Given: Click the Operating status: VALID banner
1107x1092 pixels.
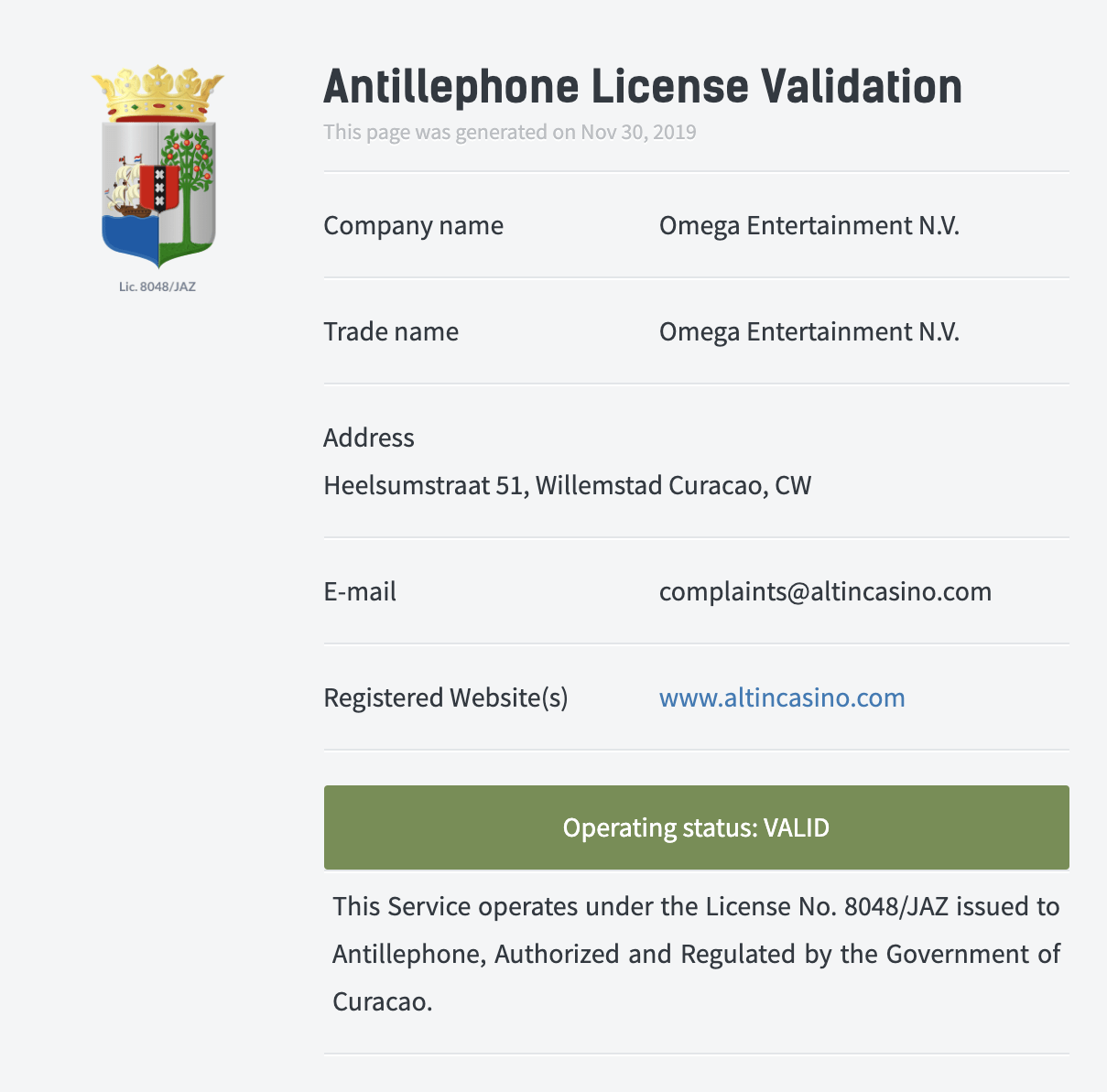Looking at the screenshot, I should 697,827.
